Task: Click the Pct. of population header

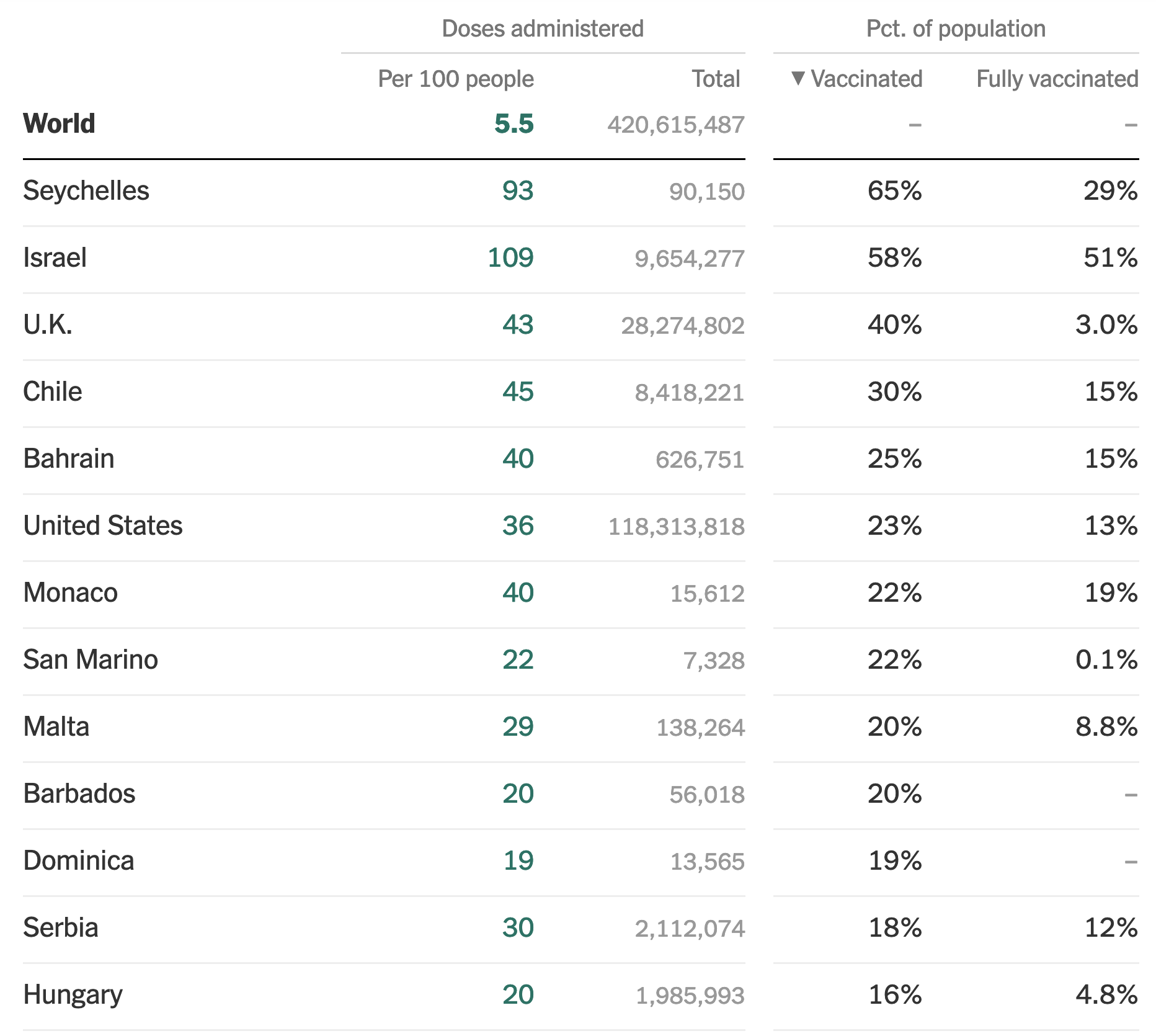Action: [955, 29]
